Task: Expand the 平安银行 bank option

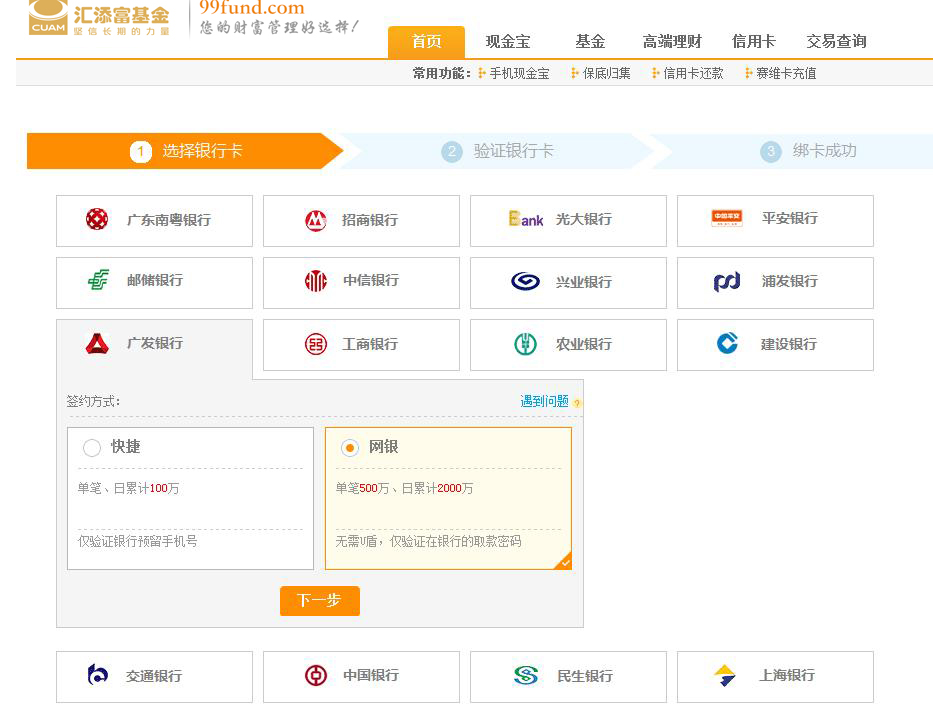Action: [x=775, y=220]
